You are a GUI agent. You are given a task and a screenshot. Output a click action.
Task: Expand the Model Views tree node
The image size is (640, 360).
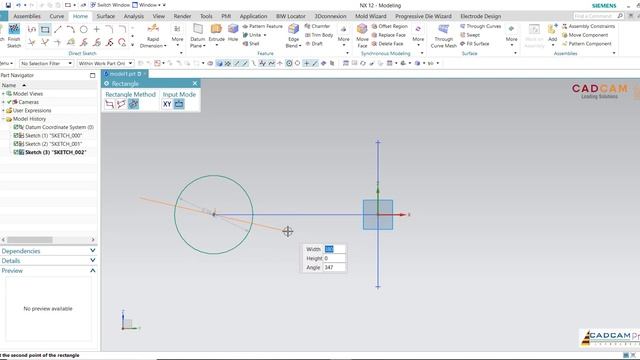3,94
